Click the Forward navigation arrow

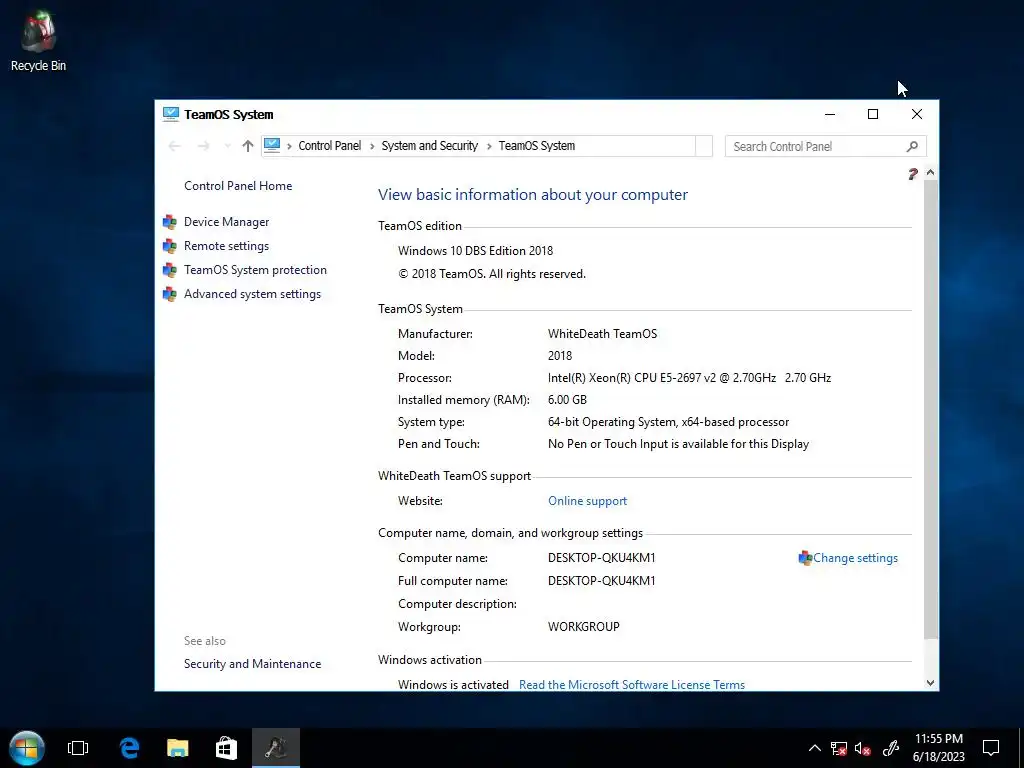(x=204, y=146)
